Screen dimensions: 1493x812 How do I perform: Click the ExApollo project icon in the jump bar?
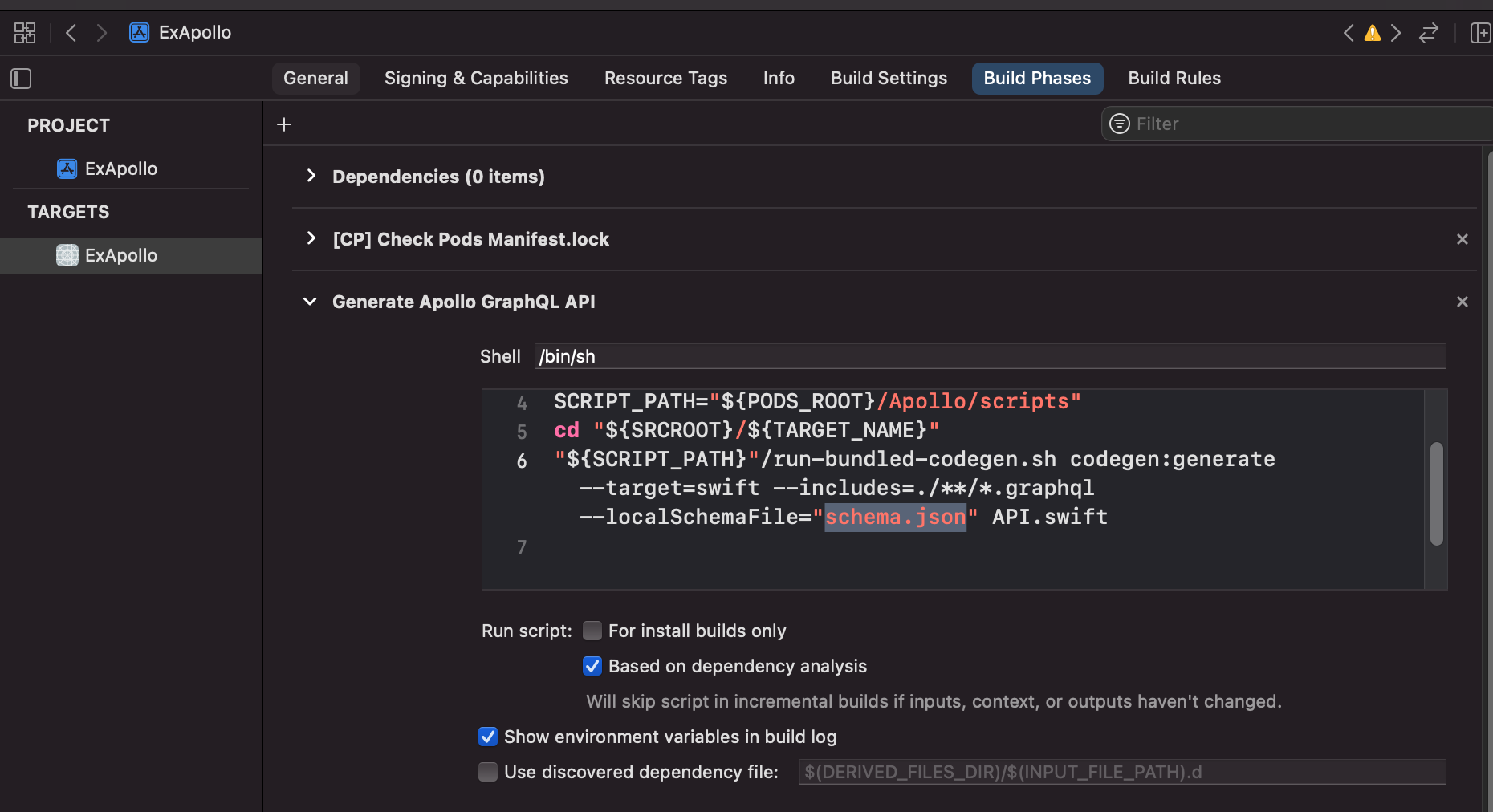coord(140,32)
